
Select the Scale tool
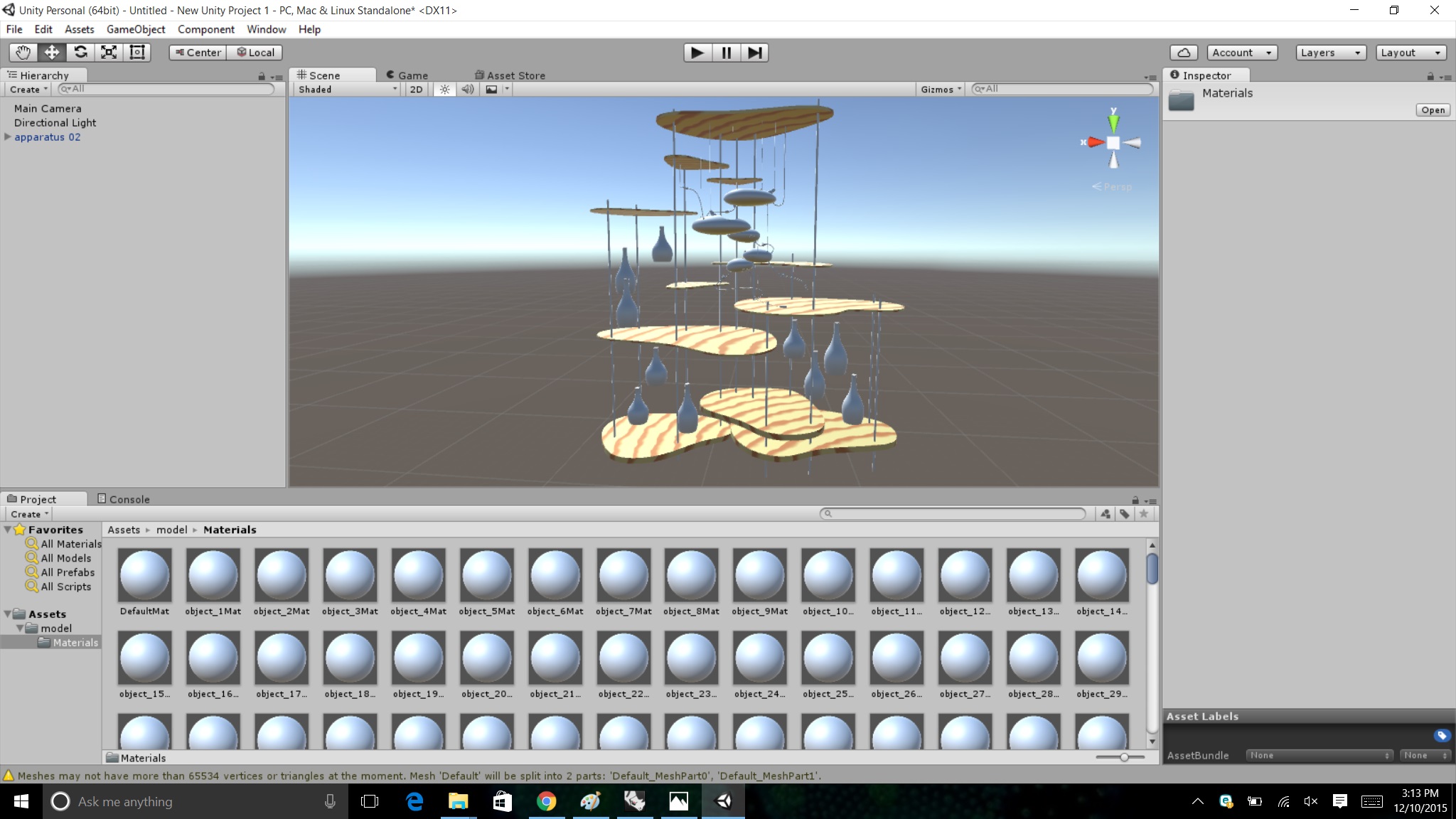(x=109, y=52)
